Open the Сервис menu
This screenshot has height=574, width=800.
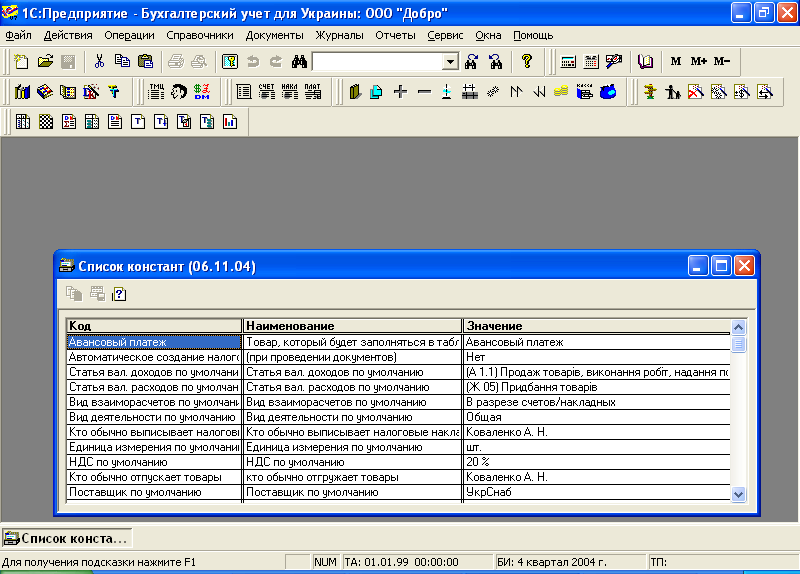click(x=445, y=35)
